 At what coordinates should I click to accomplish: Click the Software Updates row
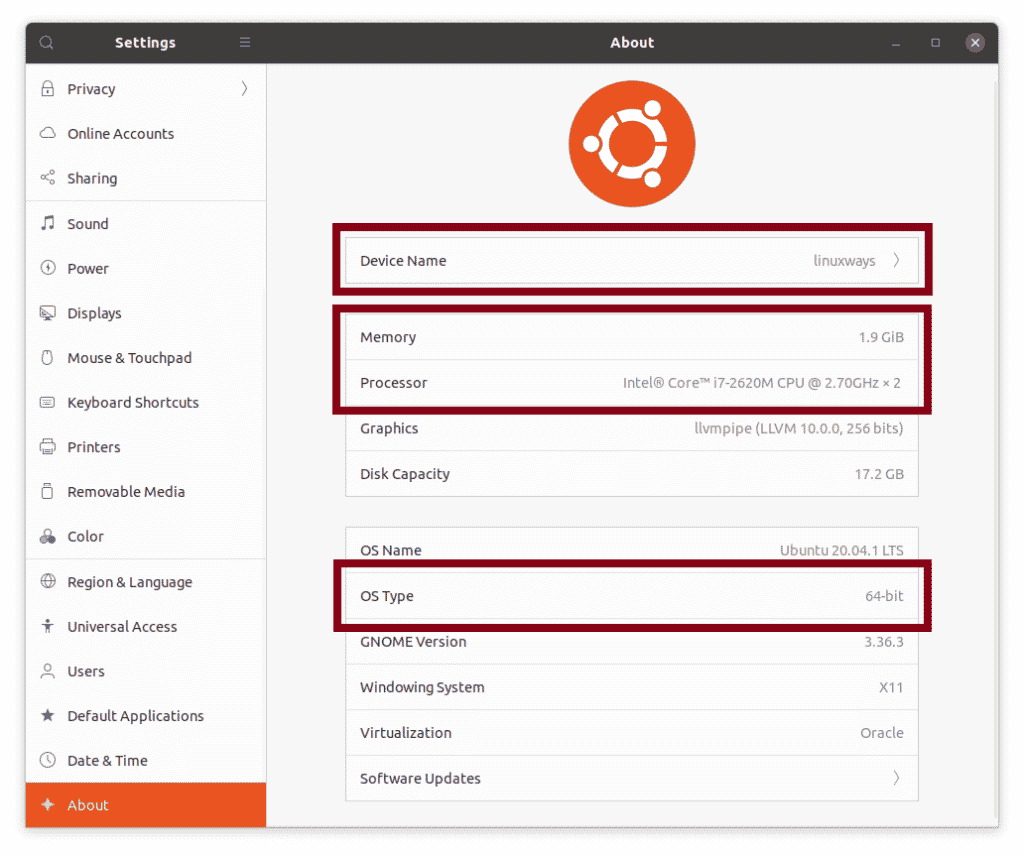(632, 778)
